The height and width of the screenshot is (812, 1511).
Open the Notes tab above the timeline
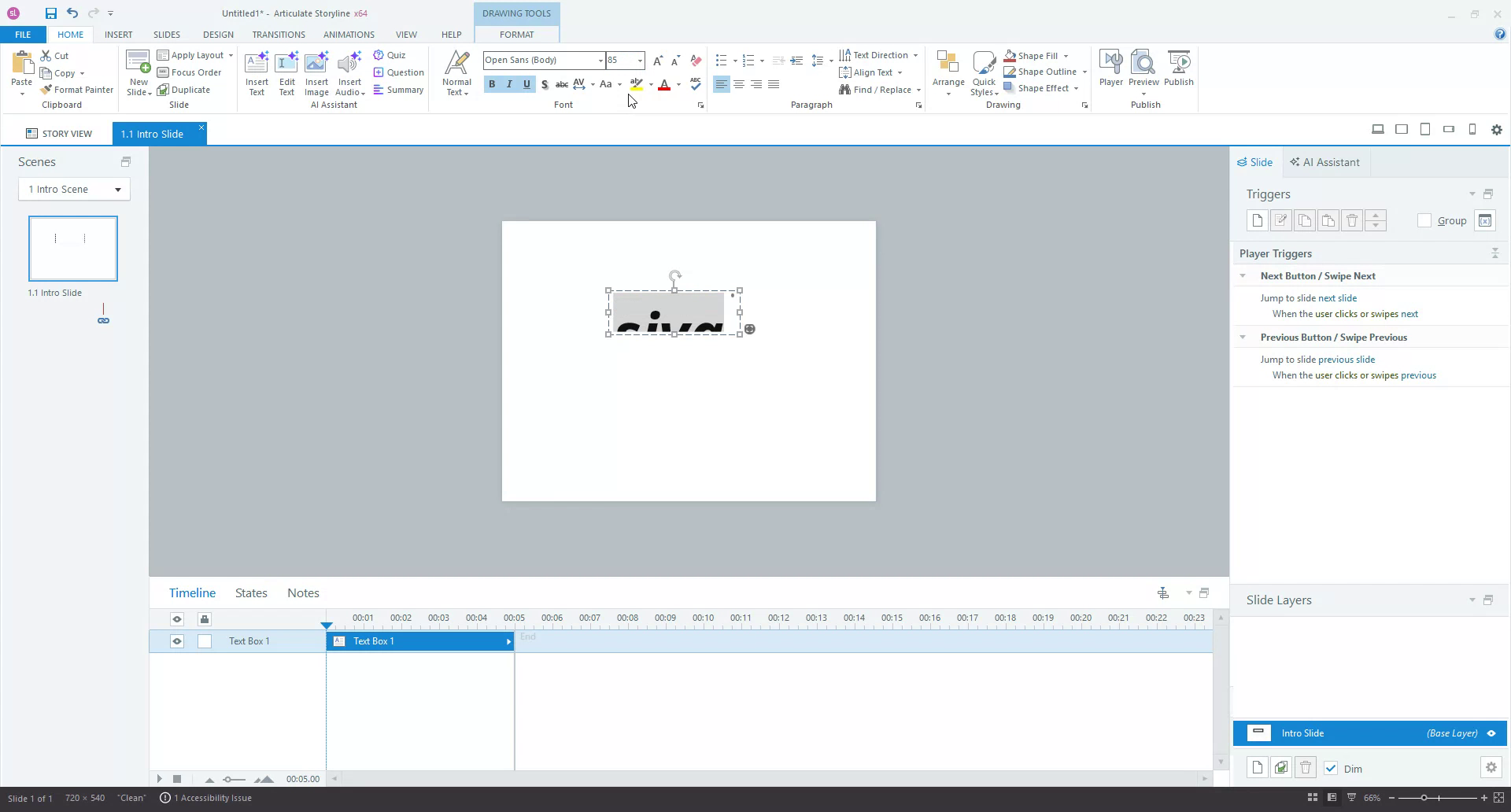(302, 592)
